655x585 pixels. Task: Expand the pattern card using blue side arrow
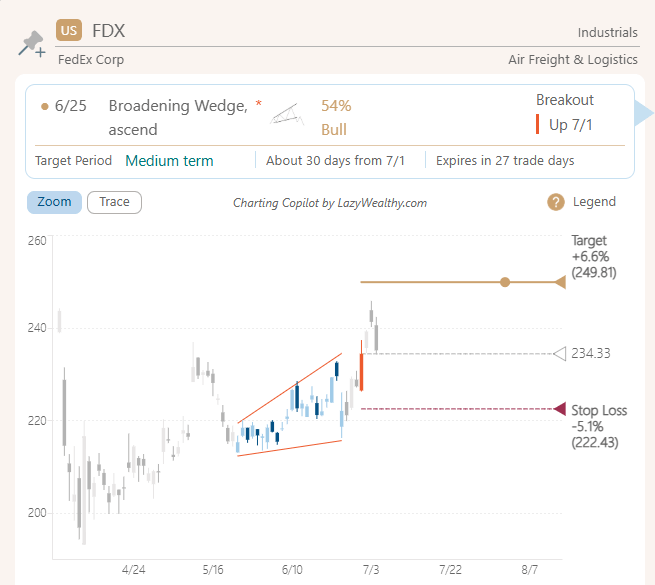tap(644, 114)
